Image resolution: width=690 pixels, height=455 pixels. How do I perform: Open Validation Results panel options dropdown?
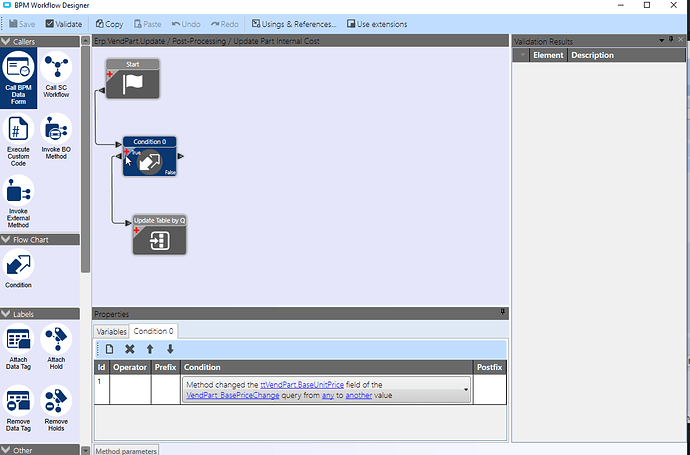661,40
